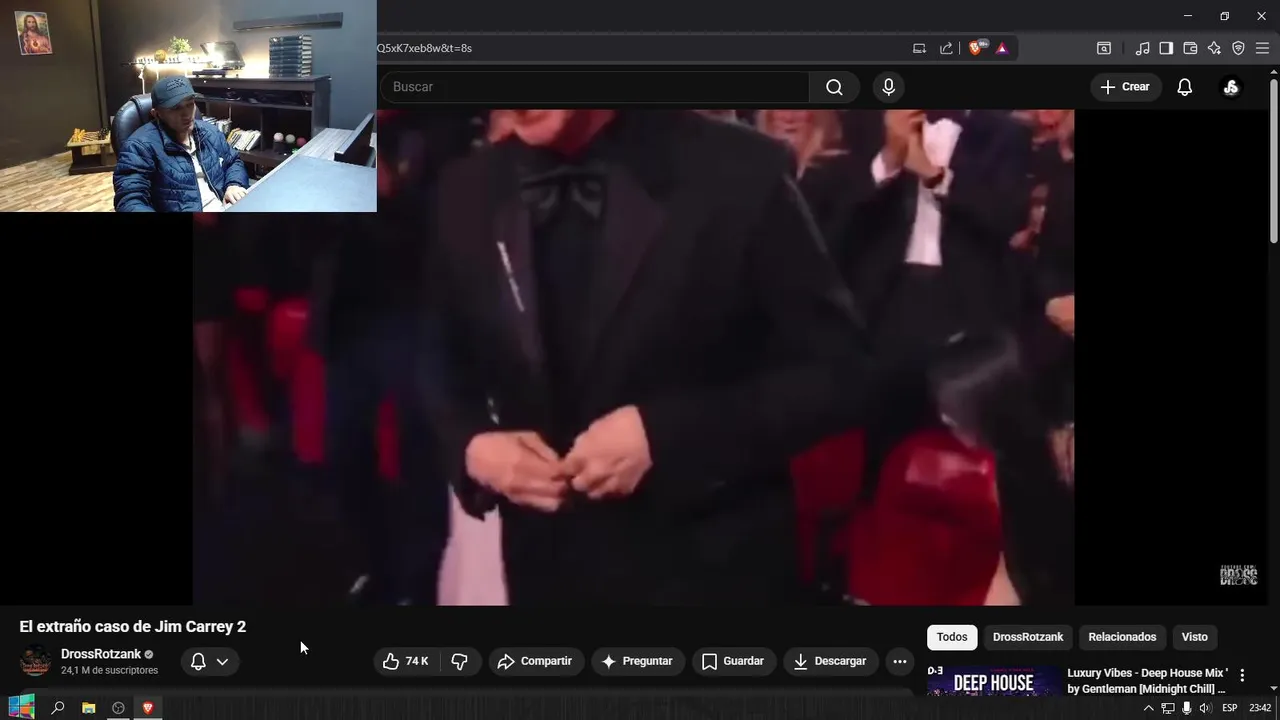Click the YouTube search magnifier button
The height and width of the screenshot is (720, 1280).
click(x=834, y=87)
